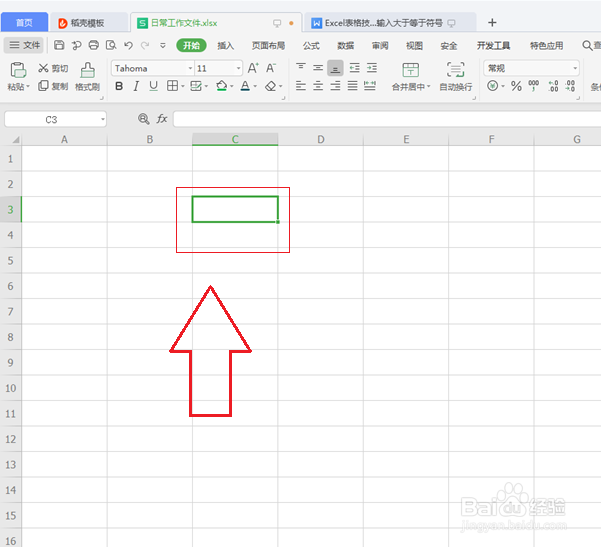Switch to the 插入 ribbon tab
Image resolution: width=601 pixels, height=547 pixels.
click(225, 46)
